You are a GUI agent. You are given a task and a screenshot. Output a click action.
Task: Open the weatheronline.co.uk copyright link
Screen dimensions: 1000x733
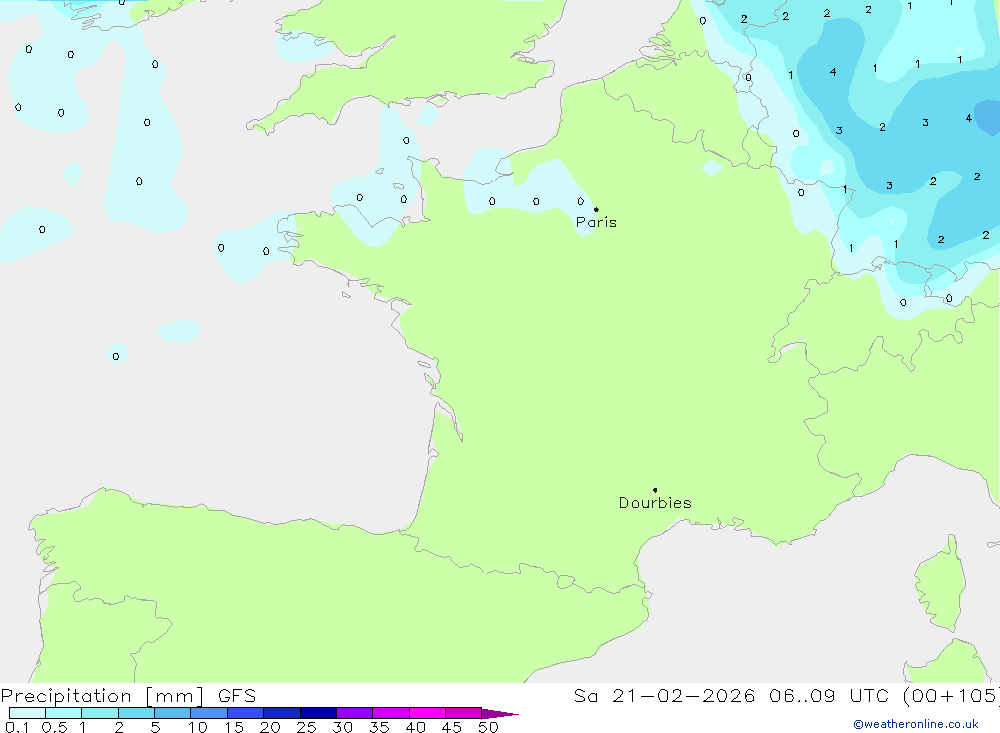coord(916,724)
